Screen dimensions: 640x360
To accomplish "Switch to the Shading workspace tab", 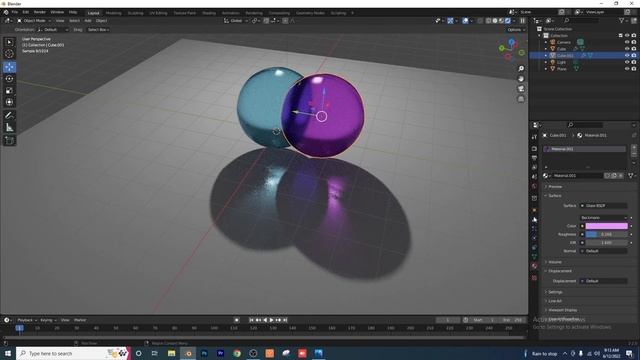I will point(209,13).
